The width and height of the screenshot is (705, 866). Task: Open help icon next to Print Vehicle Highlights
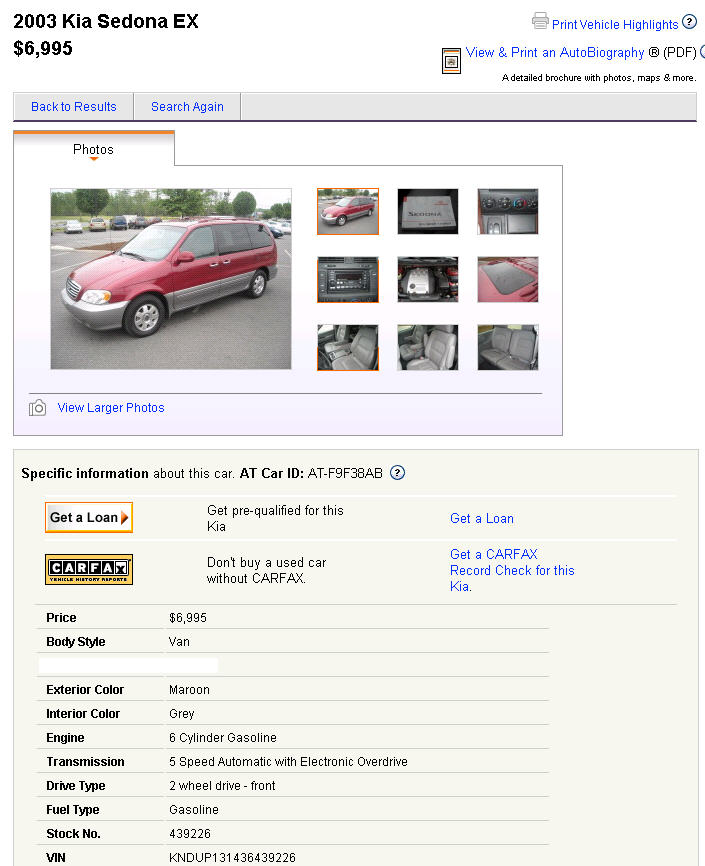pos(689,22)
